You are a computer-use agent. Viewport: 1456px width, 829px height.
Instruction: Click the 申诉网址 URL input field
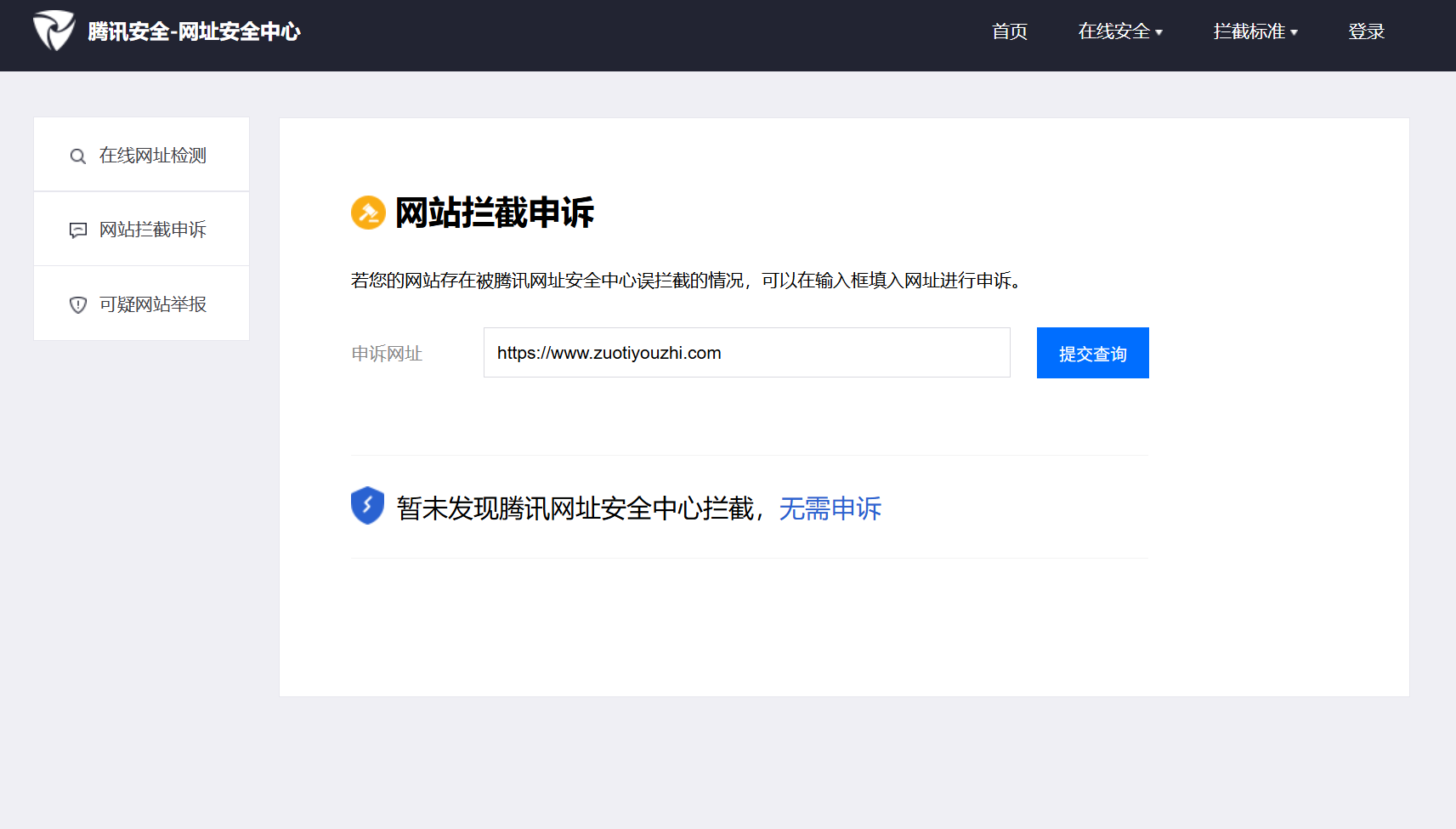(x=747, y=353)
